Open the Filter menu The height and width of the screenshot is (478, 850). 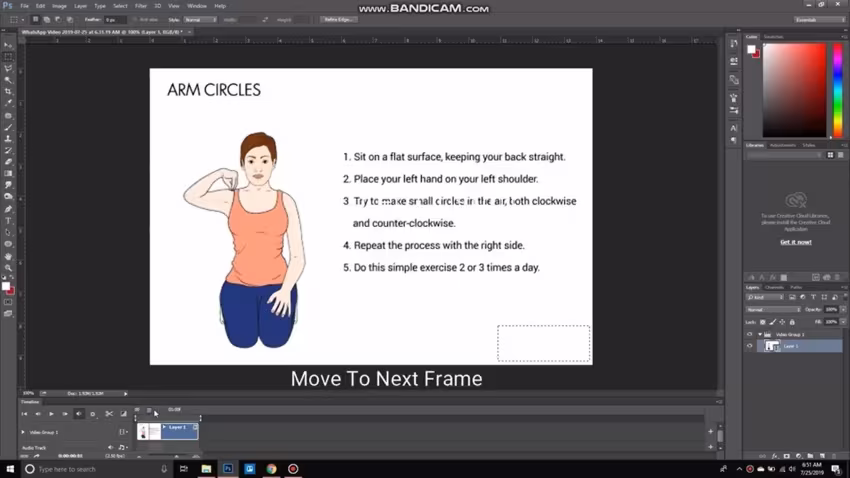[141, 6]
